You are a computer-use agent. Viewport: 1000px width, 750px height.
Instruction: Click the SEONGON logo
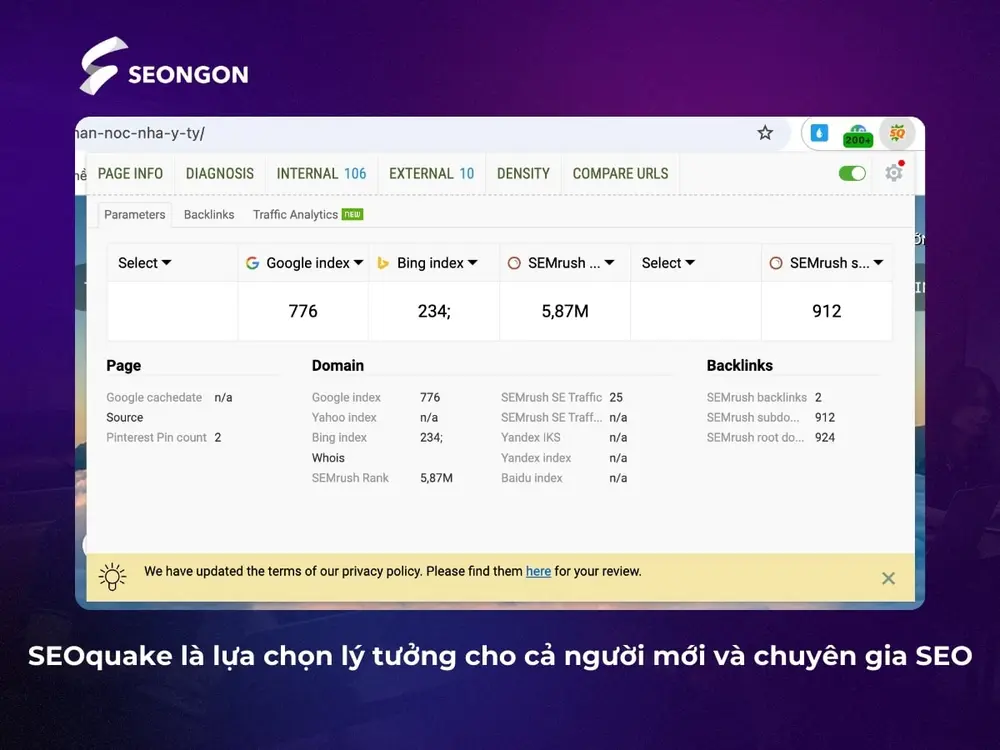tap(164, 66)
